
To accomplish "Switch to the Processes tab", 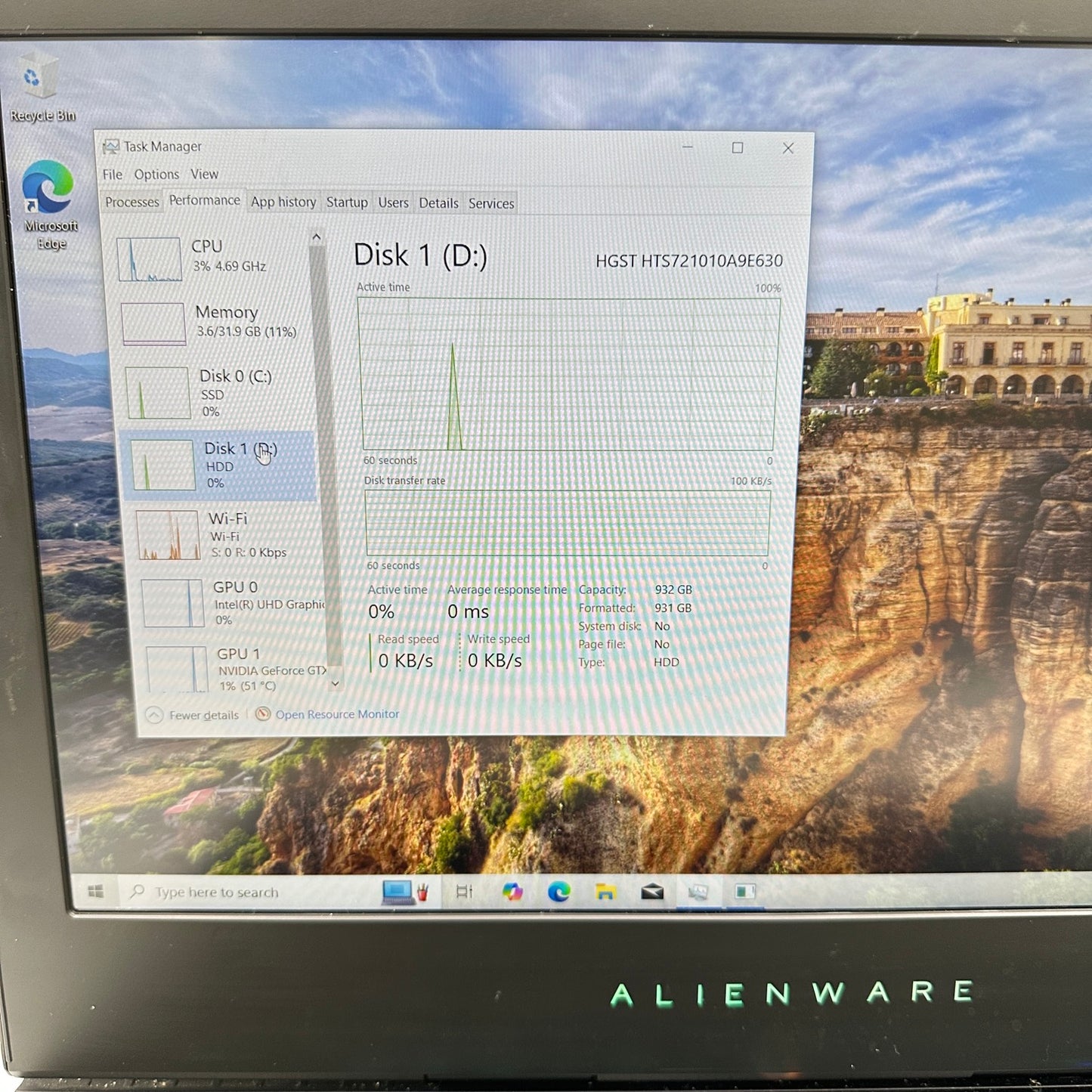I will pyautogui.click(x=132, y=203).
